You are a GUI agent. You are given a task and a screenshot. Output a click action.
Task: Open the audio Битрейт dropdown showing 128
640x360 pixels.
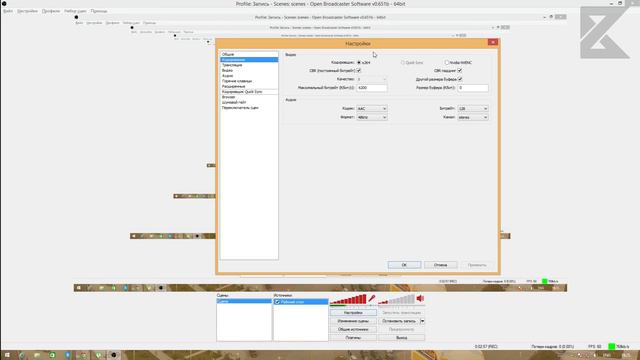coord(473,109)
